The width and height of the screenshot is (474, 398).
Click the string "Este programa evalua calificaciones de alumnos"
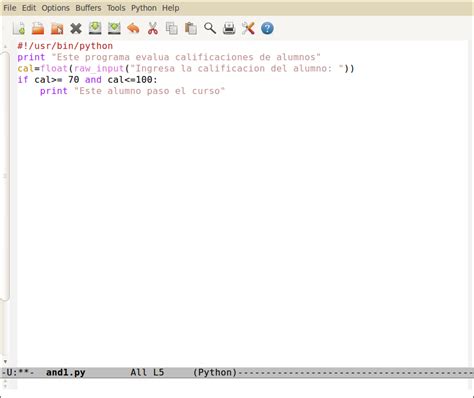[x=186, y=57]
